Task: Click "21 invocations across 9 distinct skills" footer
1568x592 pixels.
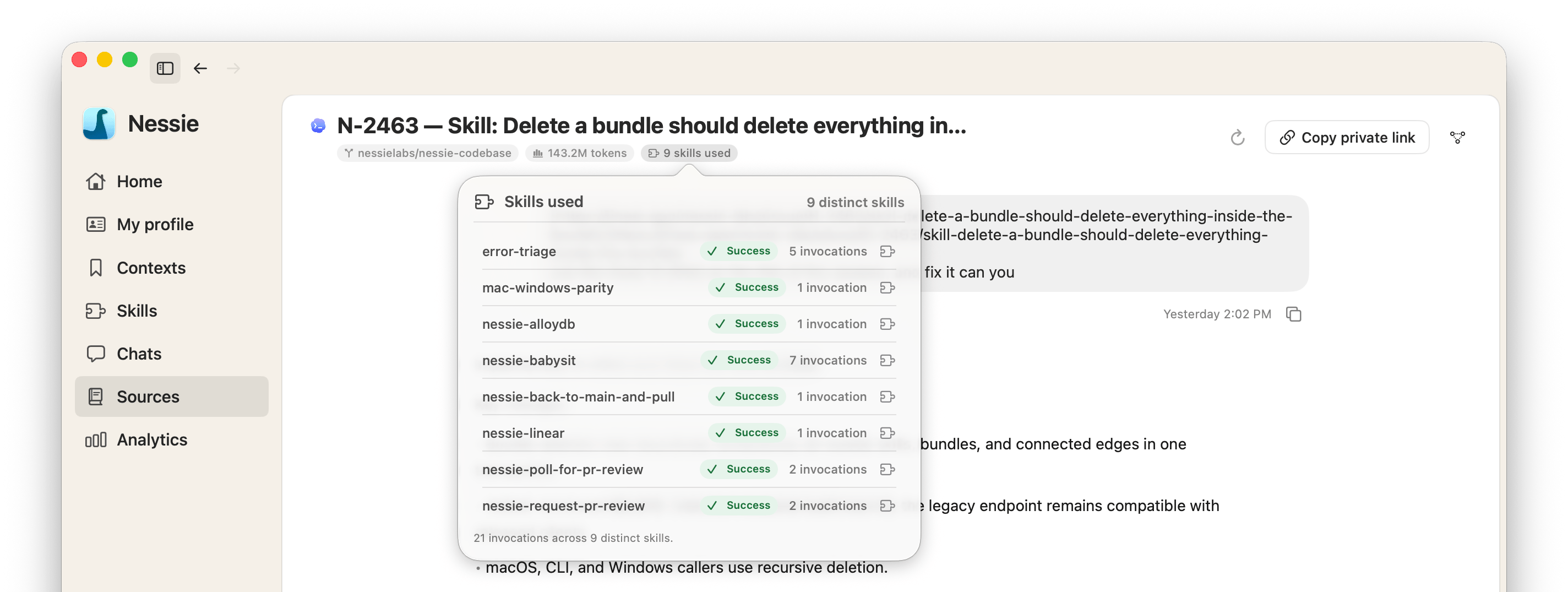Action: [573, 538]
